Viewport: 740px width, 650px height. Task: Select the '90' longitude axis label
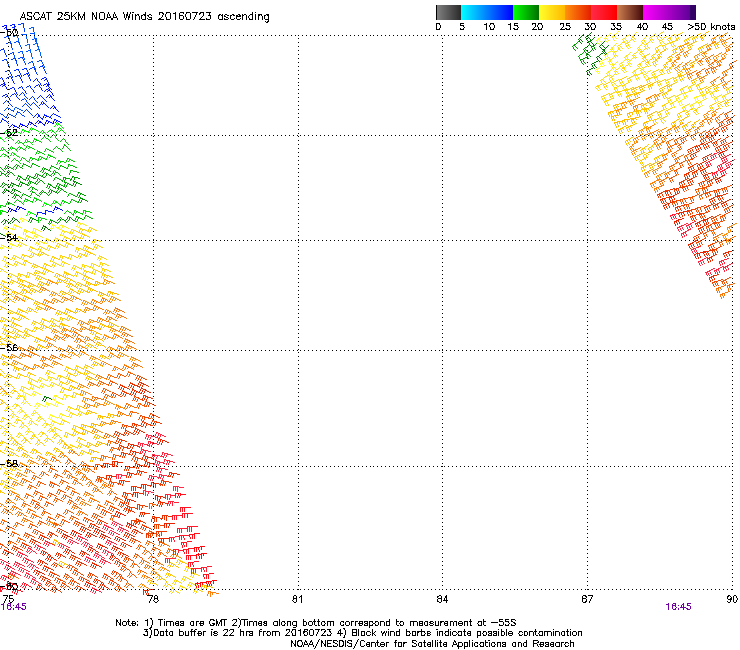[732, 599]
